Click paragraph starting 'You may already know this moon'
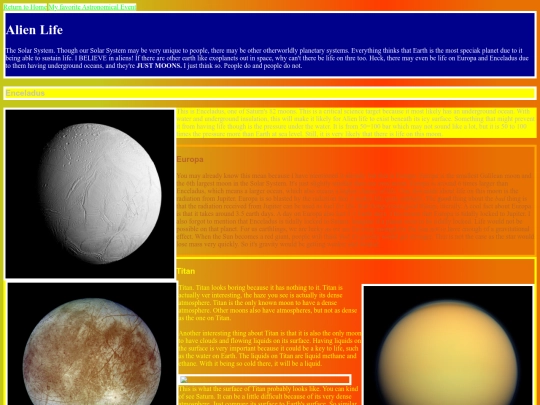540x405 pixels. point(355,210)
